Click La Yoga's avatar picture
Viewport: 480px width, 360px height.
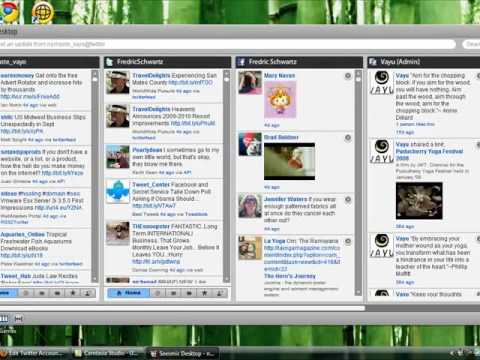pyautogui.click(x=250, y=248)
